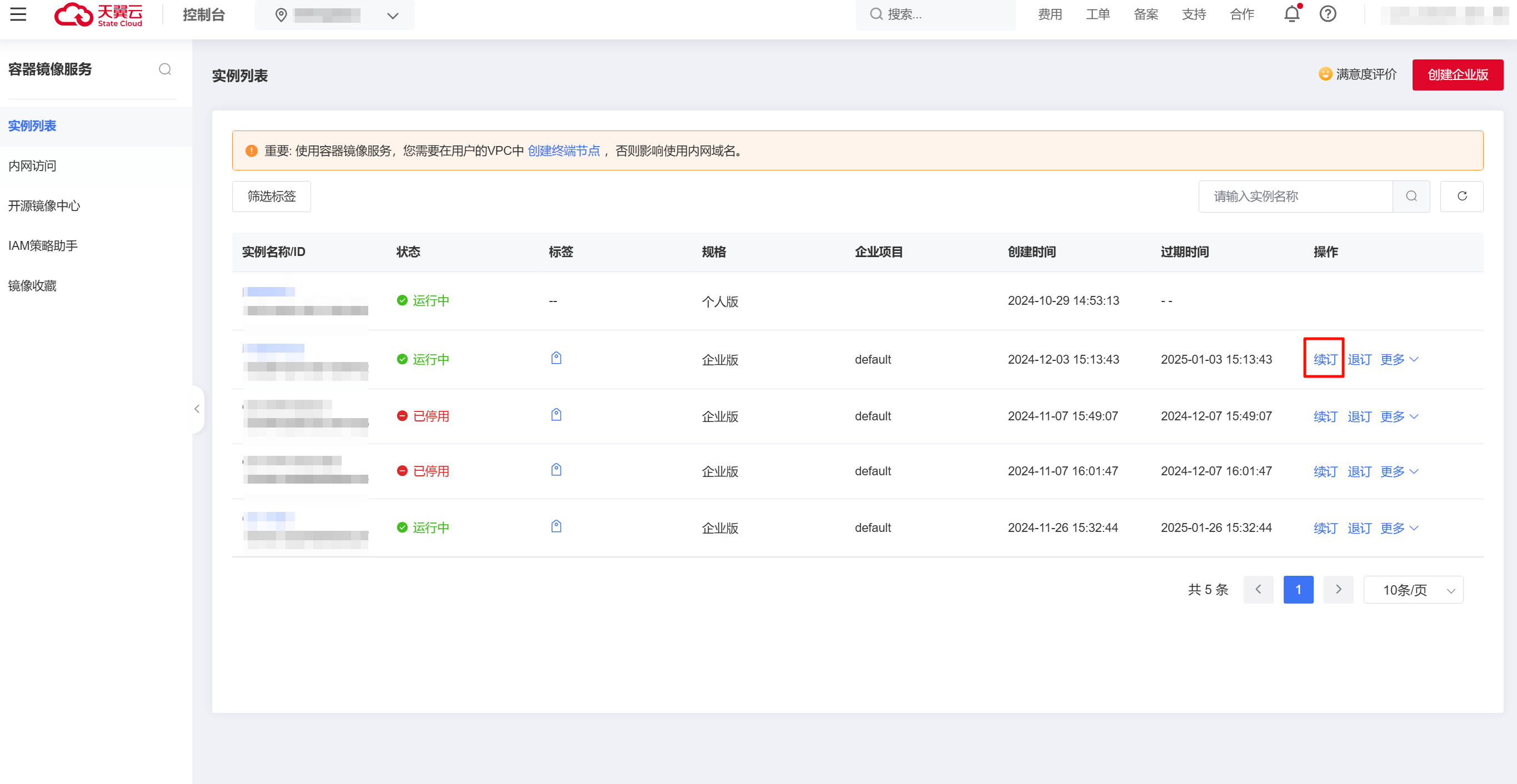Click the region location pin icon
This screenshot has width=1517, height=784.
click(x=281, y=16)
